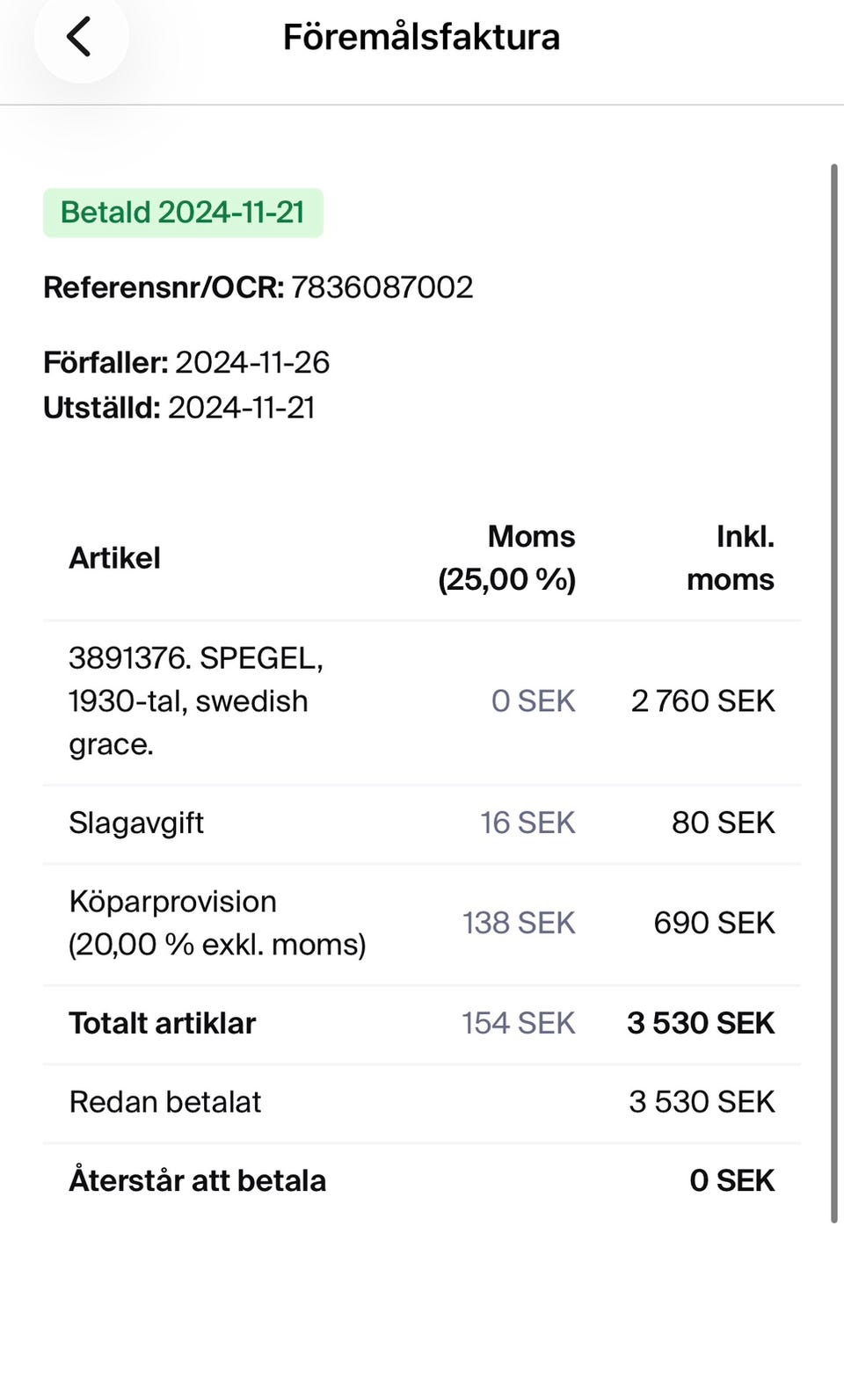Select the Slagavgift row label
The height and width of the screenshot is (1400, 844).
tap(136, 823)
